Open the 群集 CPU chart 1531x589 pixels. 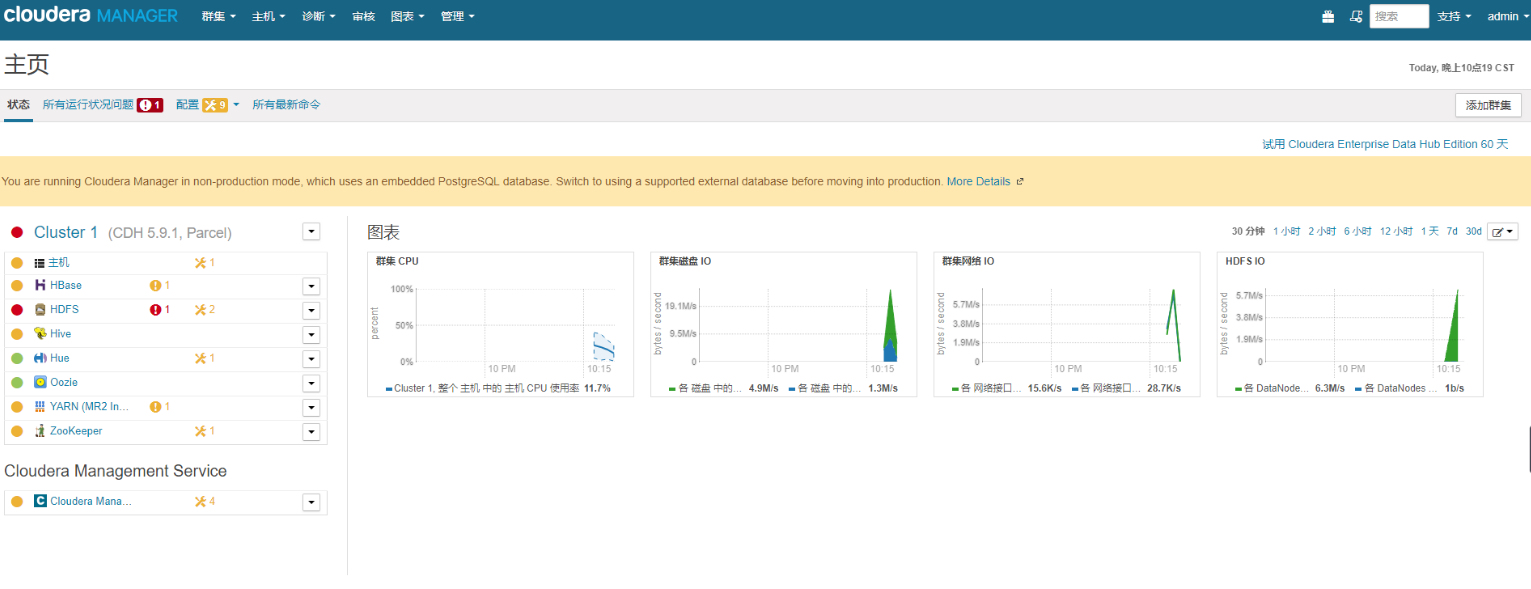pos(500,324)
